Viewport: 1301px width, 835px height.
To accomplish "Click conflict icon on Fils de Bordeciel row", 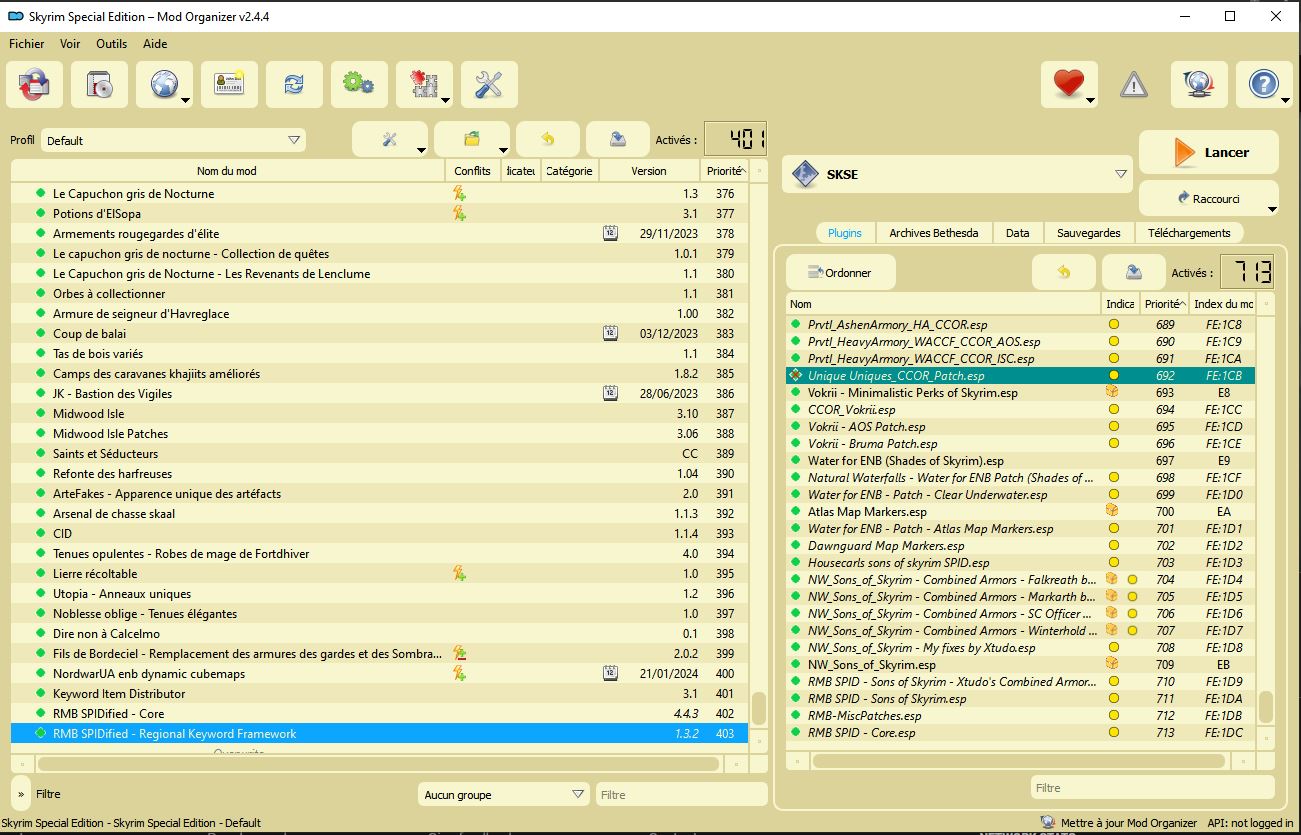I will pyautogui.click(x=459, y=654).
